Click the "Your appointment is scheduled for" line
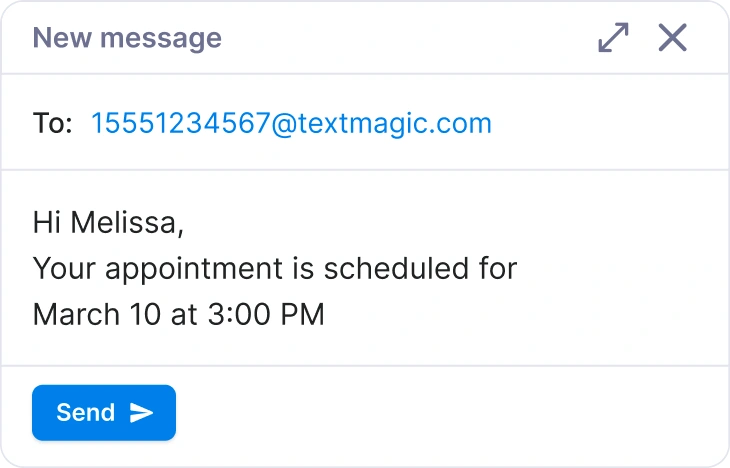730x468 pixels. 274,268
